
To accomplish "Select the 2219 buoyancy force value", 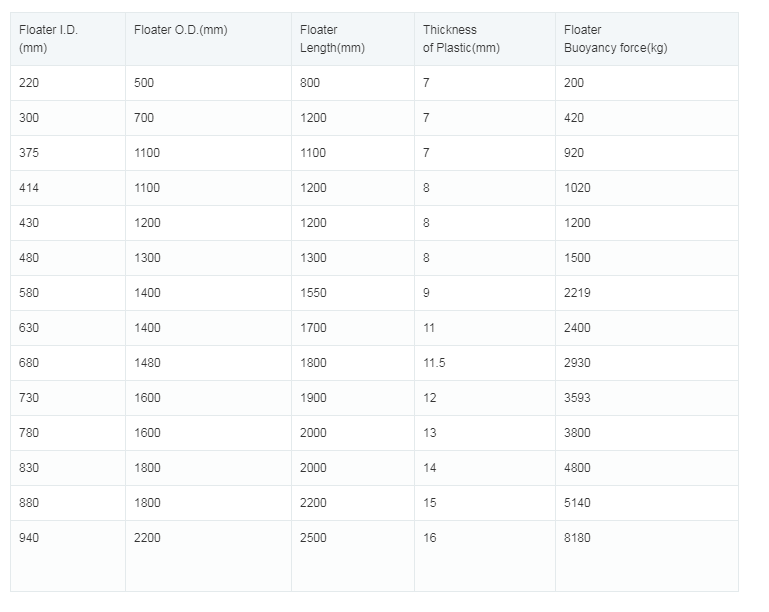I will click(577, 293).
